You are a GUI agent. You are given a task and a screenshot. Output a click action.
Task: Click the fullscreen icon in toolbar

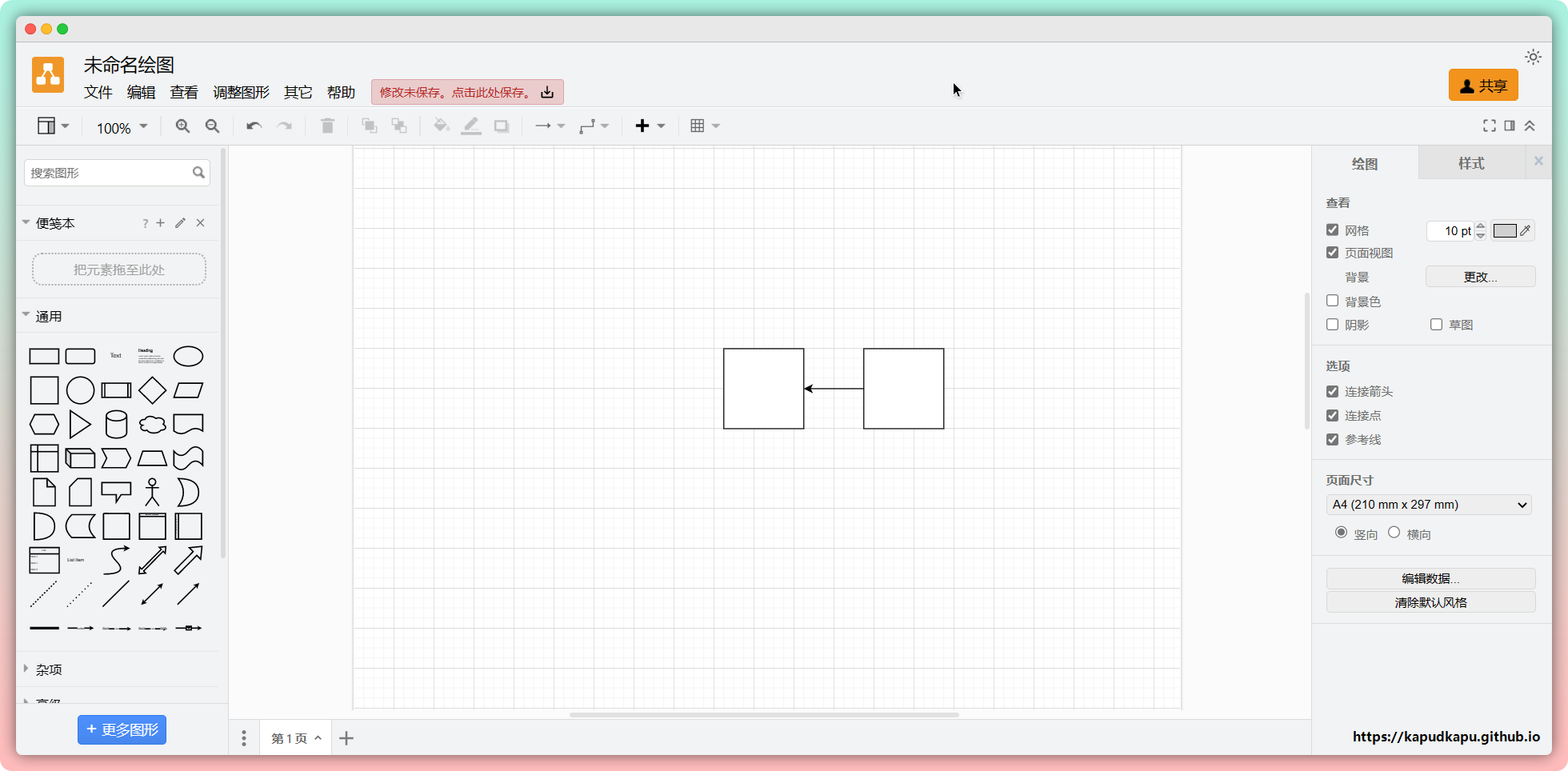(x=1489, y=126)
